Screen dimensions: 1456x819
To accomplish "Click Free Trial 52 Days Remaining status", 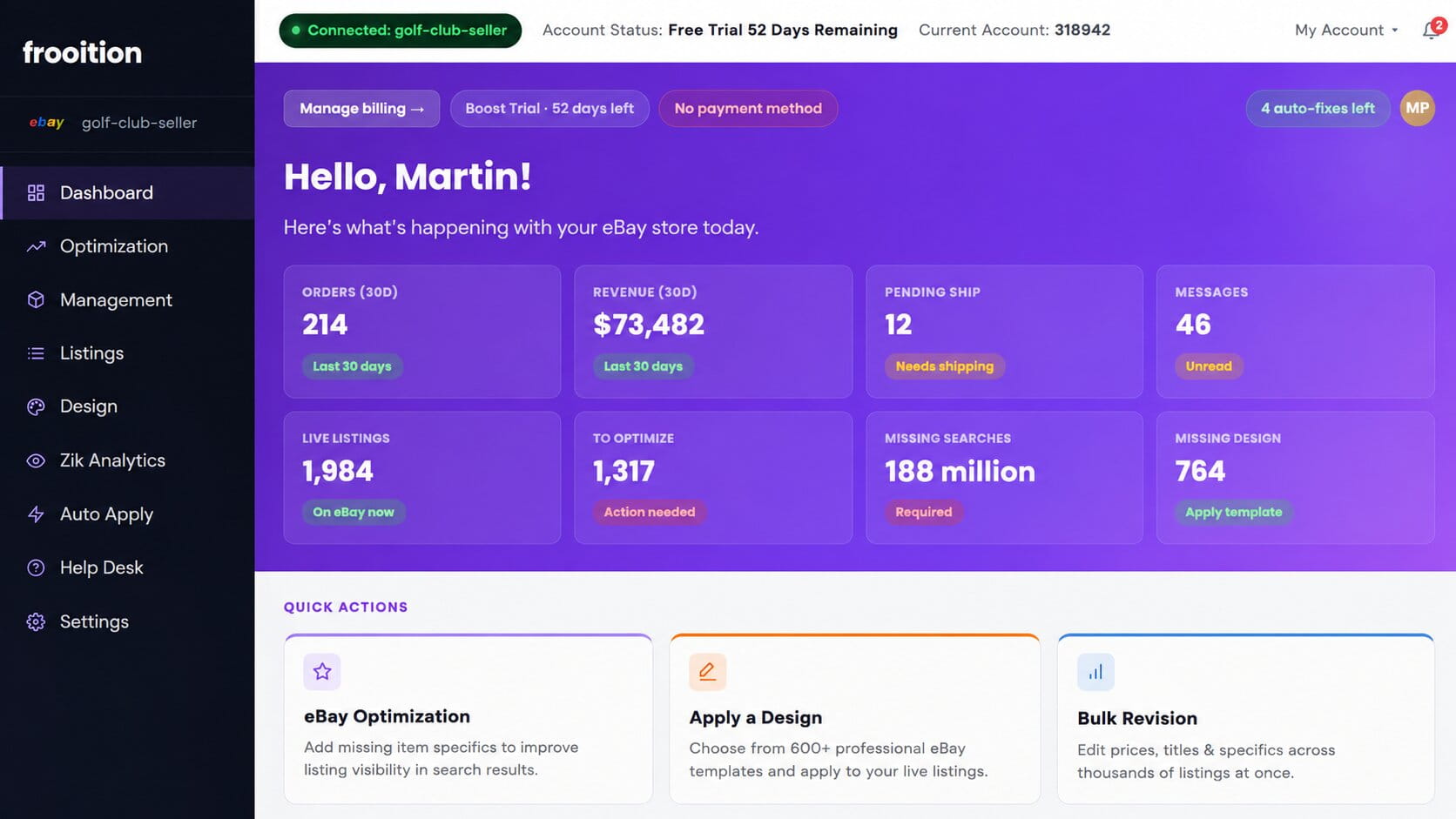I will coord(783,30).
